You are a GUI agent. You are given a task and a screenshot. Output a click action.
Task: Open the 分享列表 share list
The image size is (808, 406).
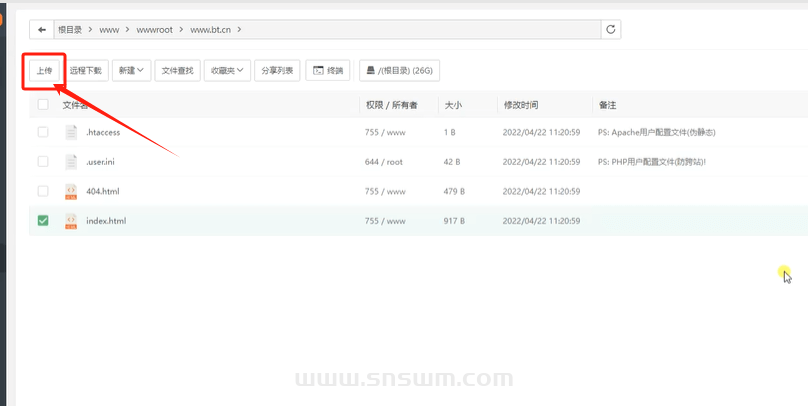click(x=277, y=71)
